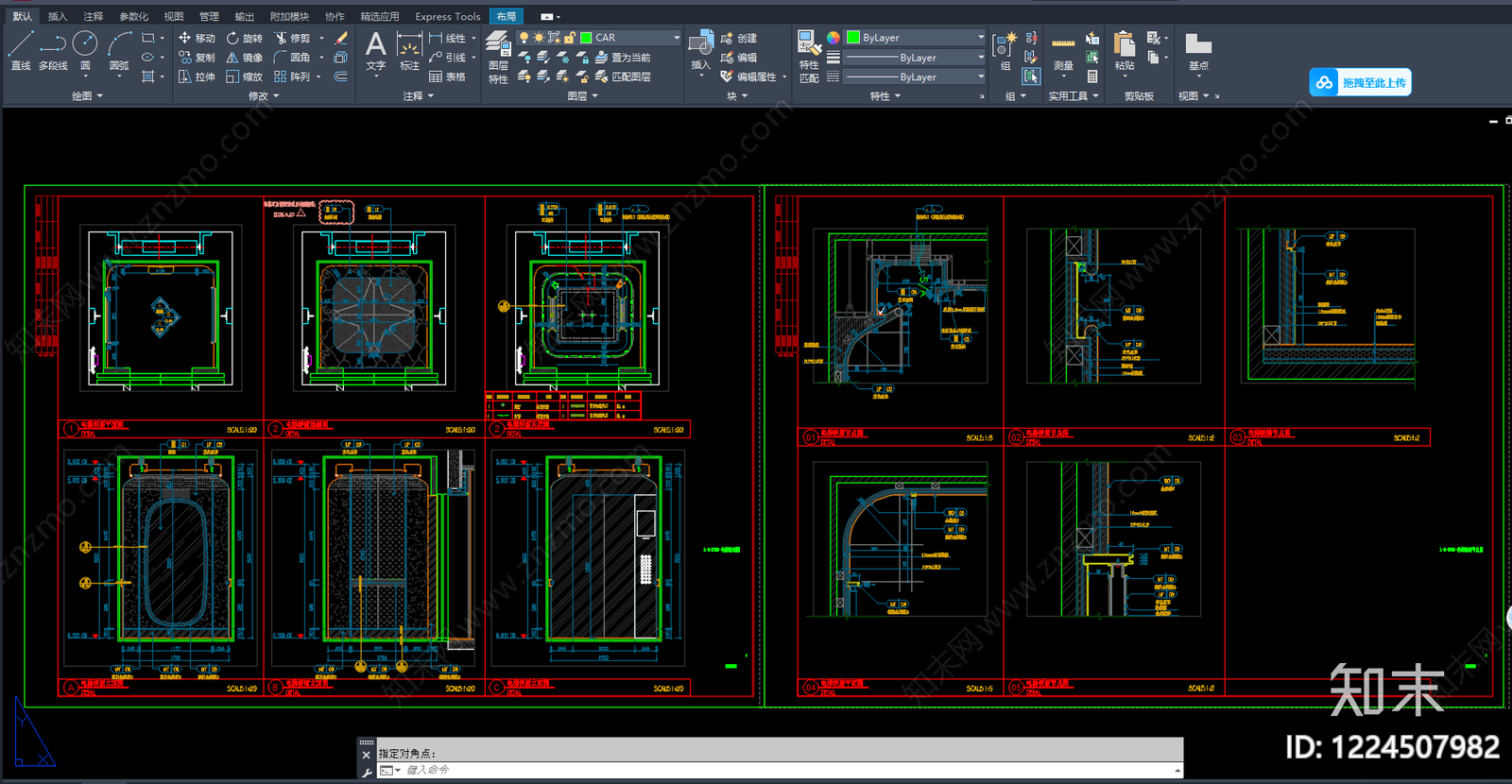Expand the 实用工具 panel flyout

point(1074,96)
